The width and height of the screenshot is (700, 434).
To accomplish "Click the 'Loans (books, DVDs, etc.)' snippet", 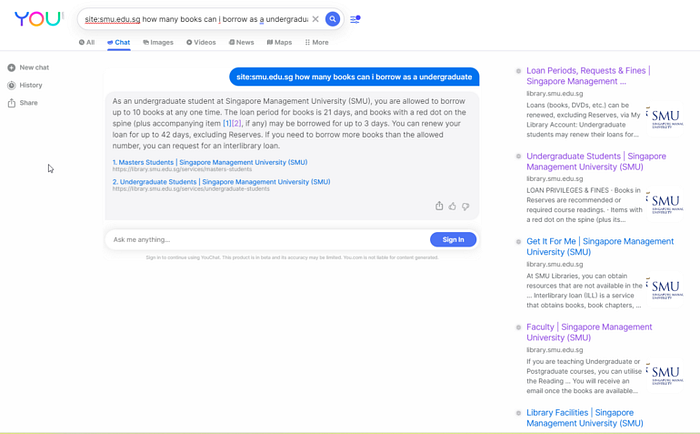I will pyautogui.click(x=584, y=120).
